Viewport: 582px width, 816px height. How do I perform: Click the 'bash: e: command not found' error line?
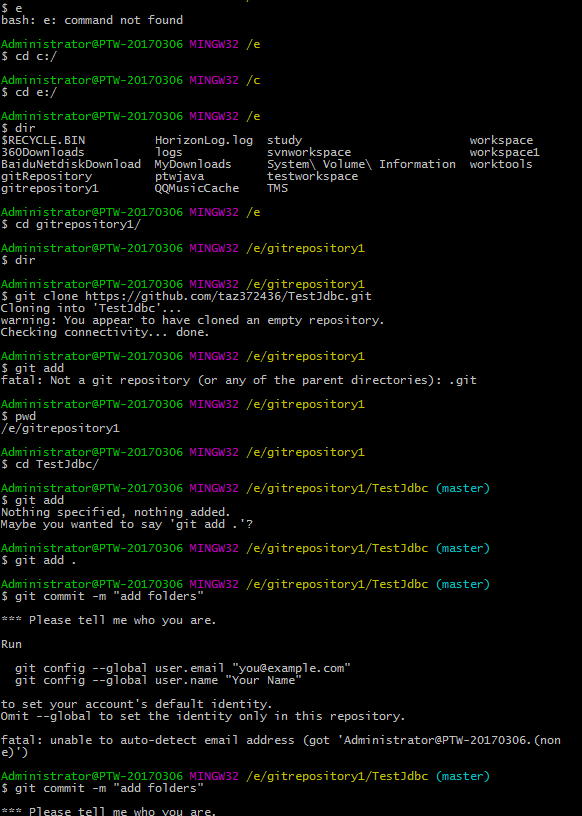(x=92, y=20)
